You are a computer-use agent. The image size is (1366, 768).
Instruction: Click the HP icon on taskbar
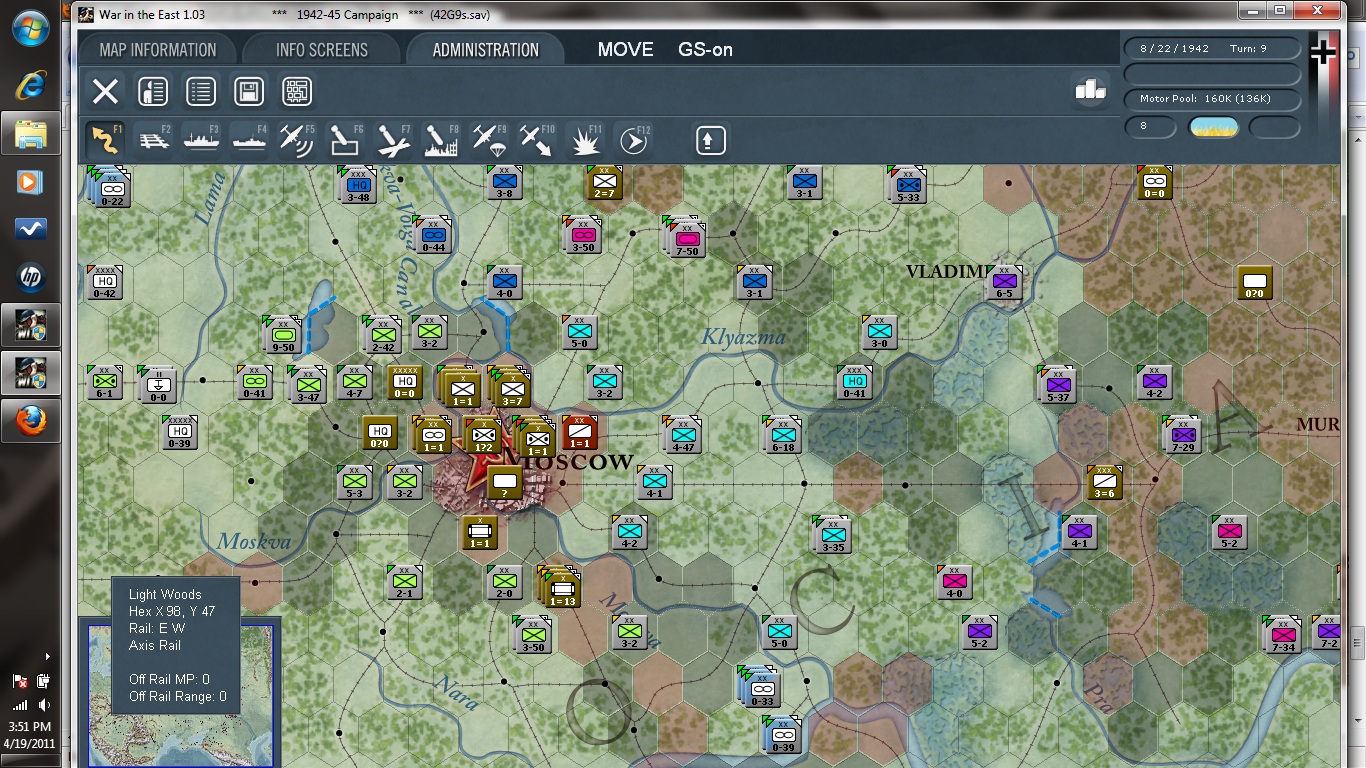[30, 277]
